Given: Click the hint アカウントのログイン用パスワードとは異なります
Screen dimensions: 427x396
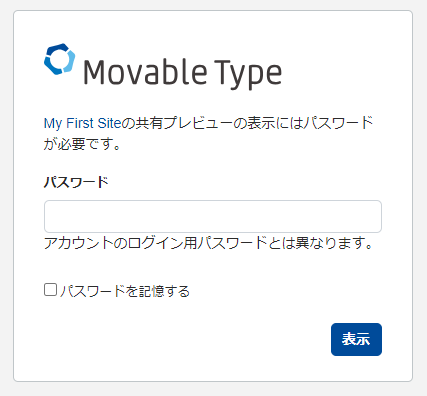Looking at the screenshot, I should point(208,243).
